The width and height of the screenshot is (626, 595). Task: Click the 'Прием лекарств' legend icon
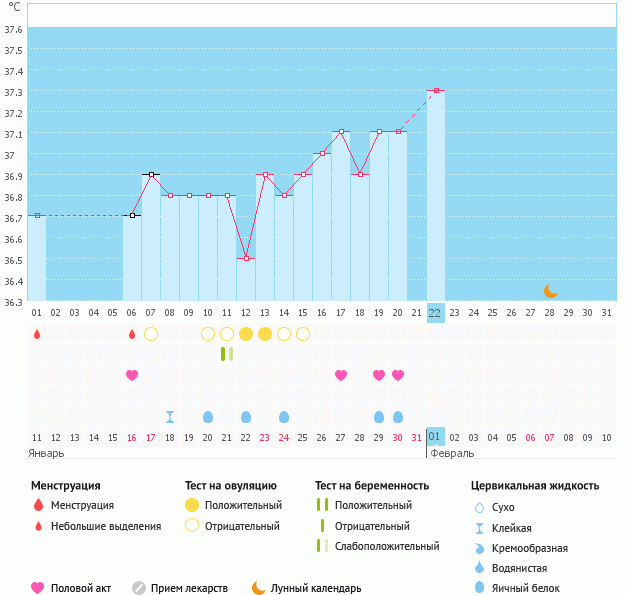point(139,588)
